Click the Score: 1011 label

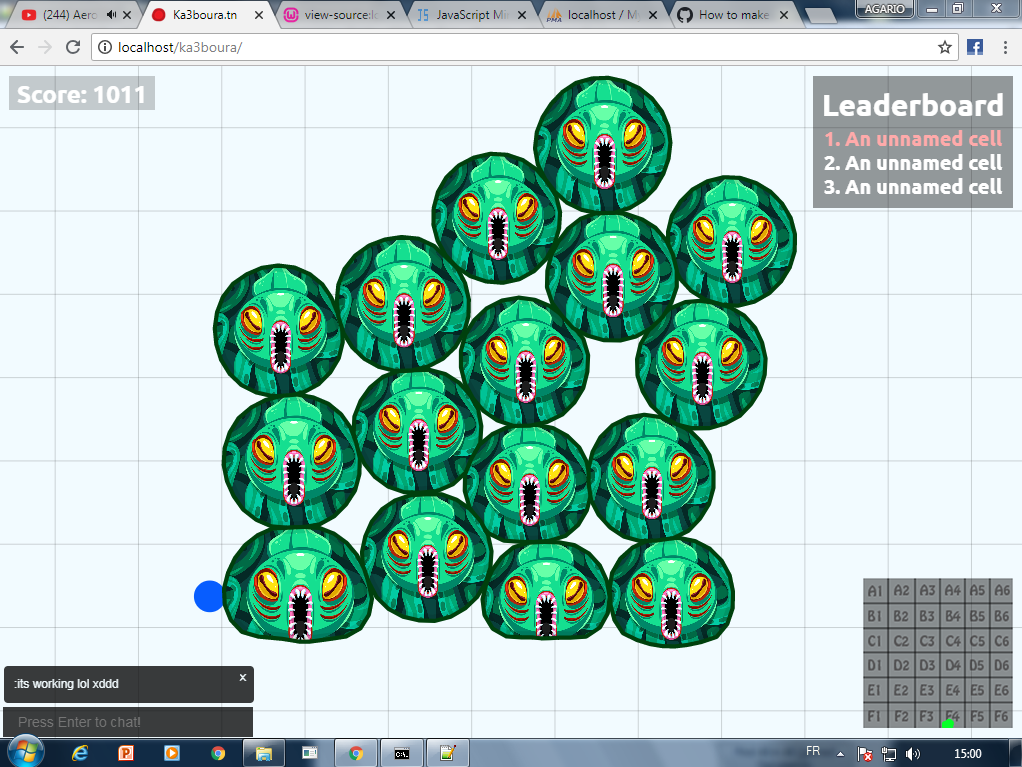click(81, 94)
